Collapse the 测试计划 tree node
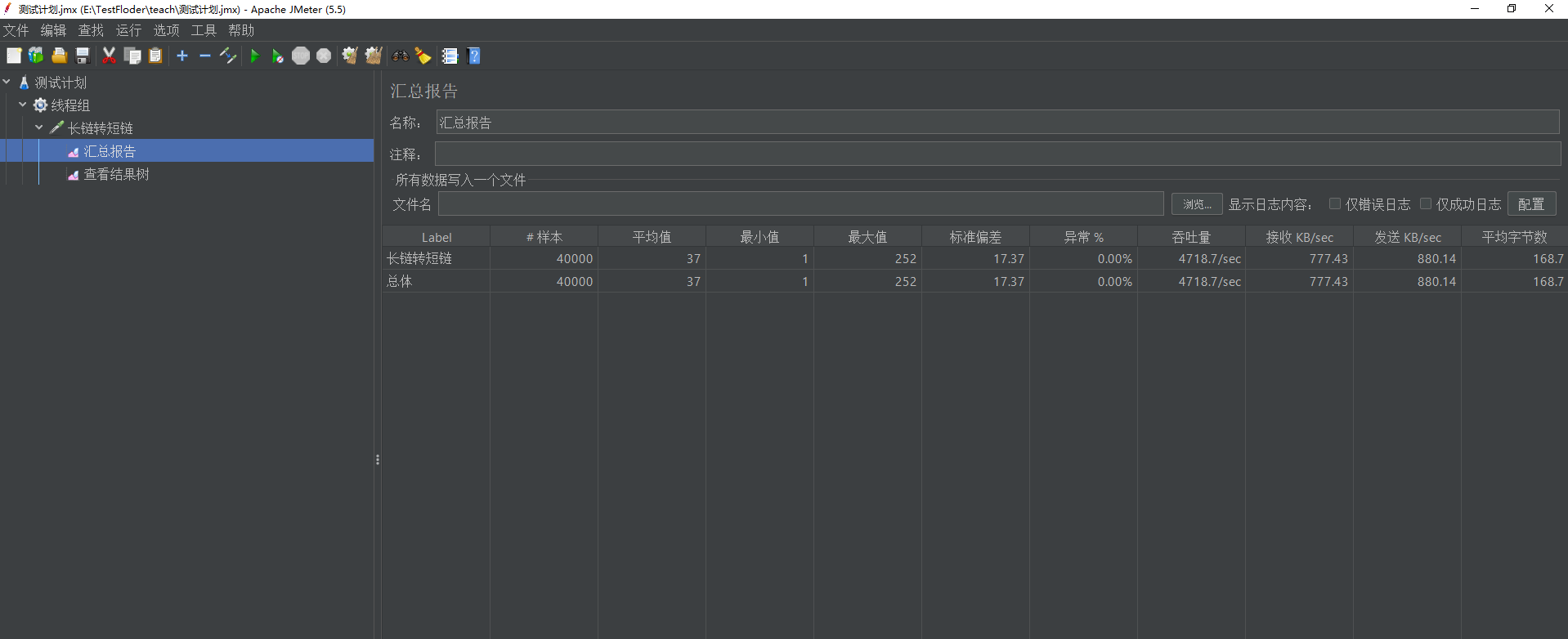 (7, 82)
